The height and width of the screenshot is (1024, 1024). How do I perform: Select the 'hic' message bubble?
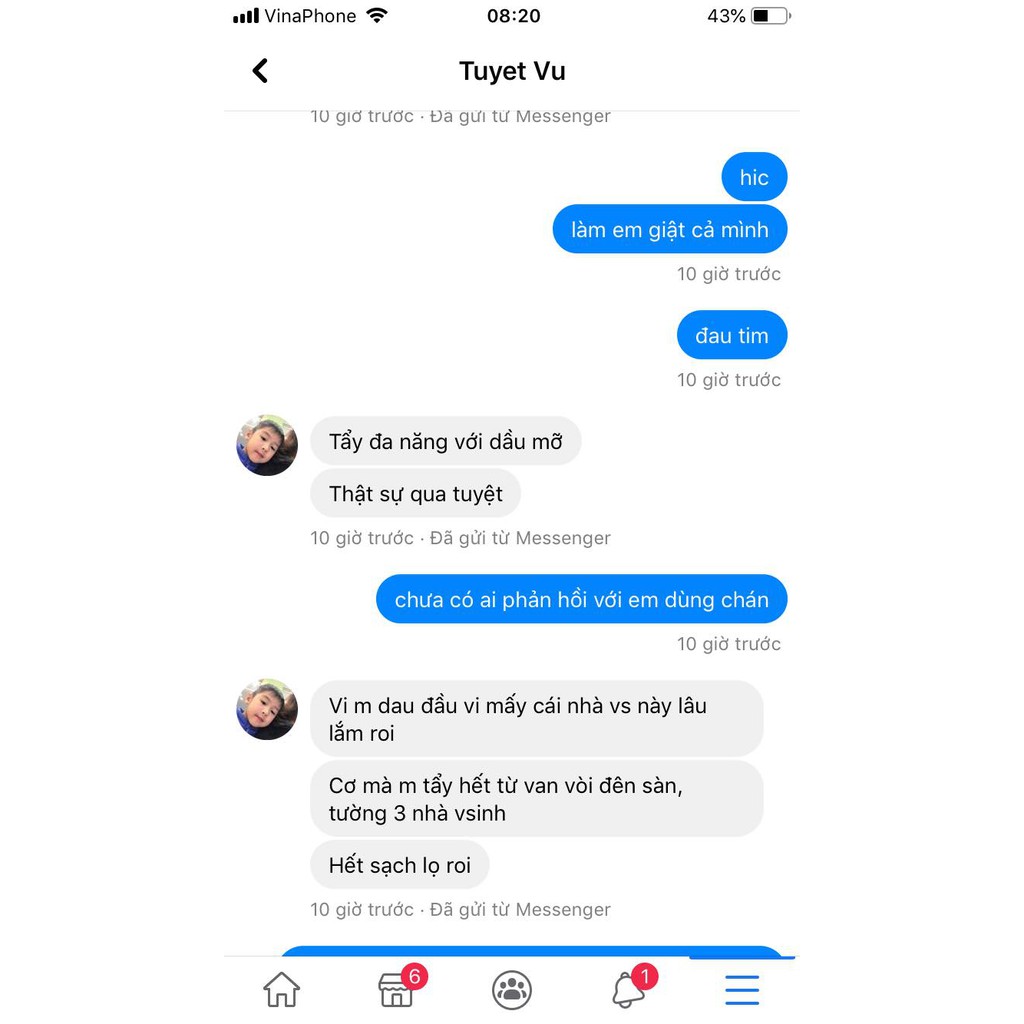[x=754, y=177]
